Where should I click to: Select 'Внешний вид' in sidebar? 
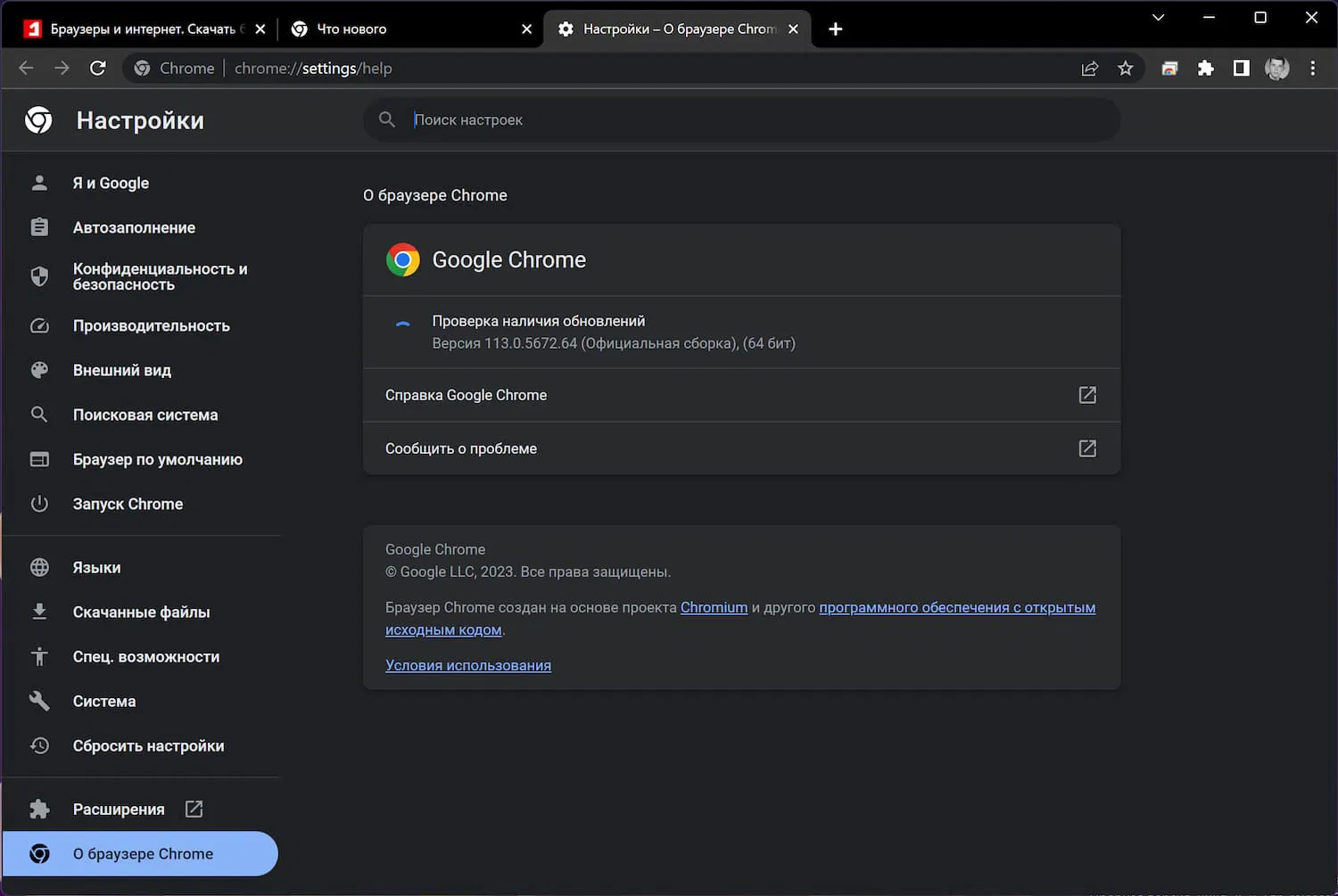click(x=121, y=371)
